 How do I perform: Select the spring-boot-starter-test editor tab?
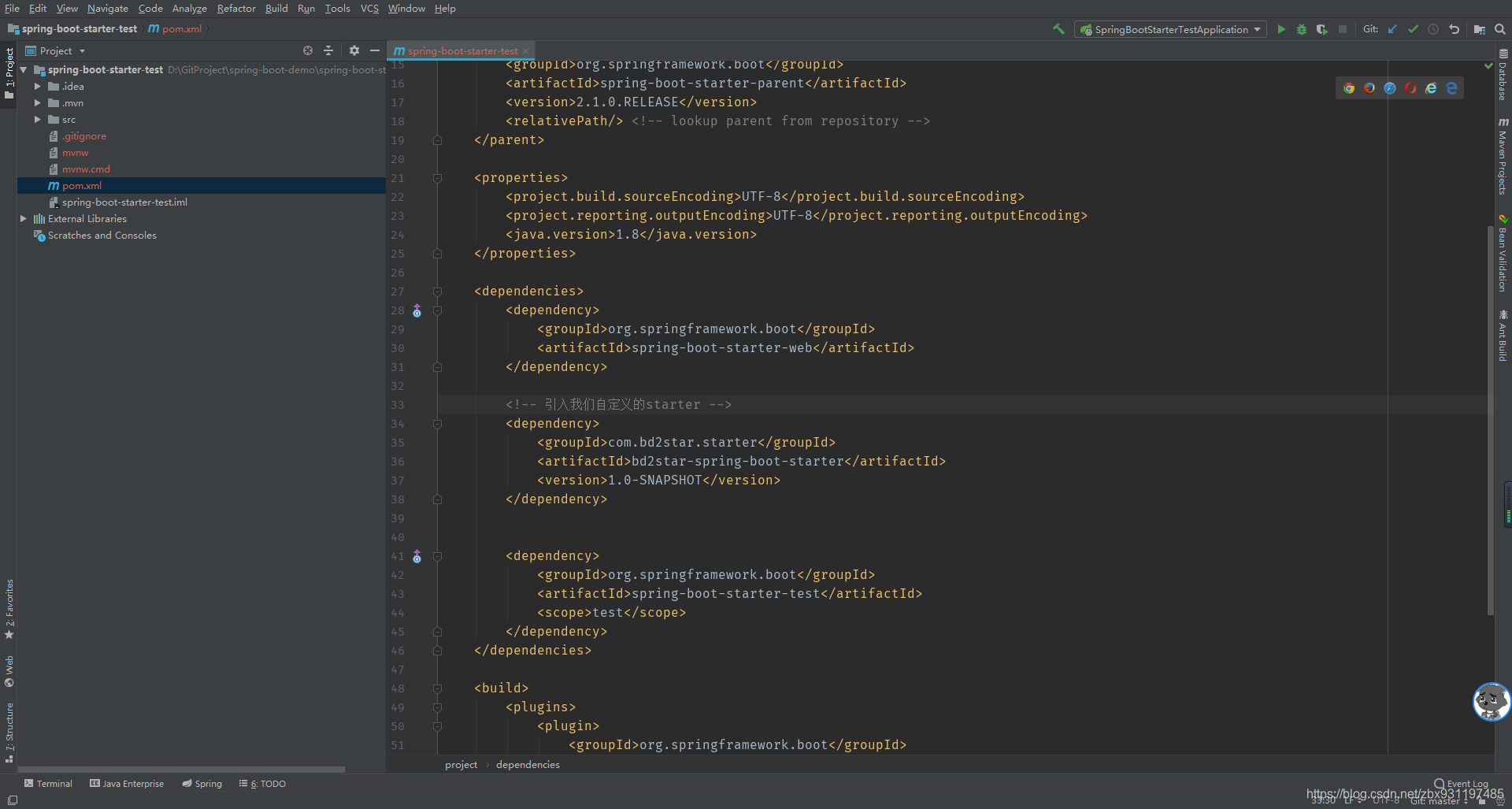pyautogui.click(x=462, y=51)
